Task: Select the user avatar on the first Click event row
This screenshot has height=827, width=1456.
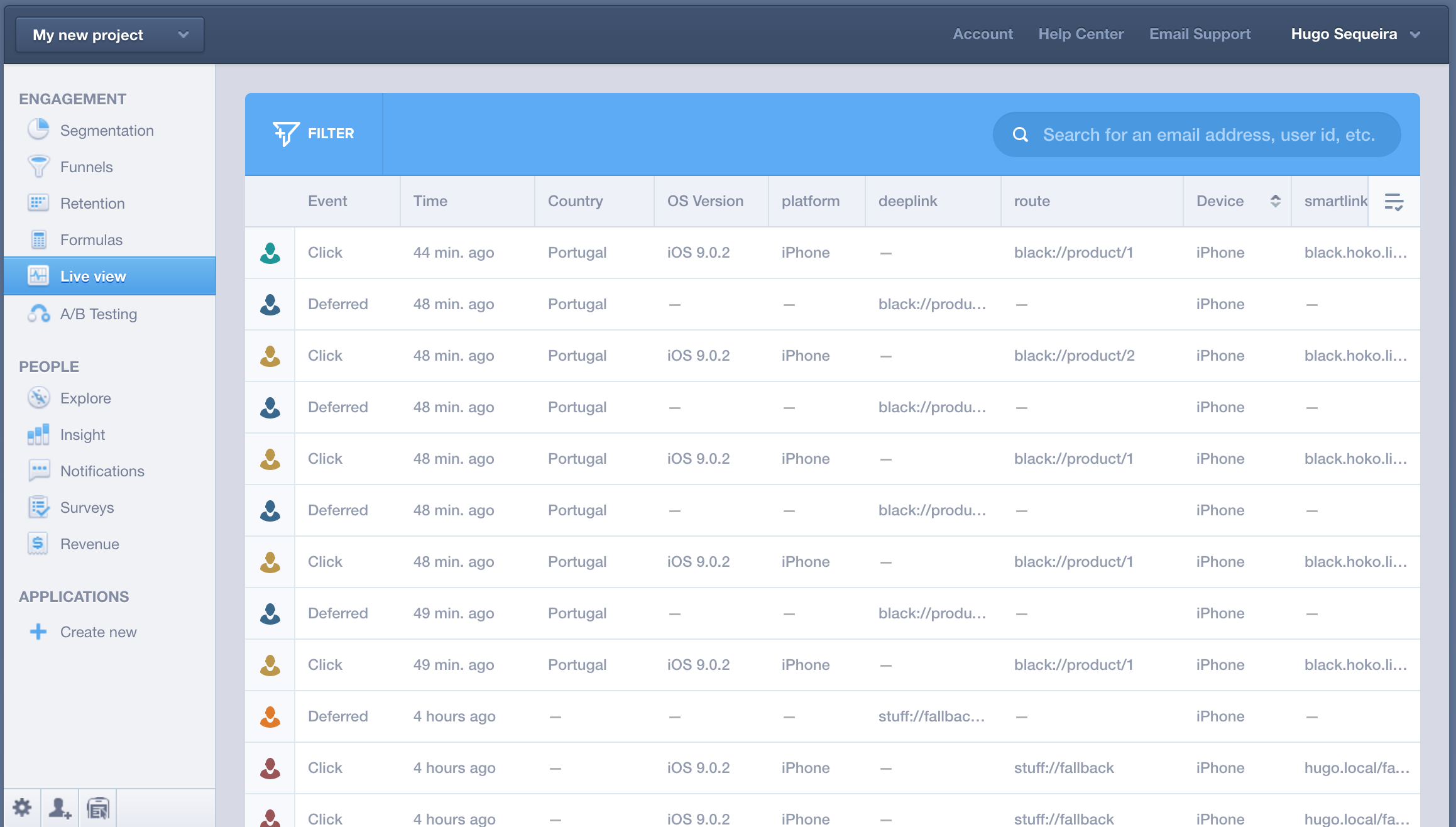Action: (x=270, y=252)
